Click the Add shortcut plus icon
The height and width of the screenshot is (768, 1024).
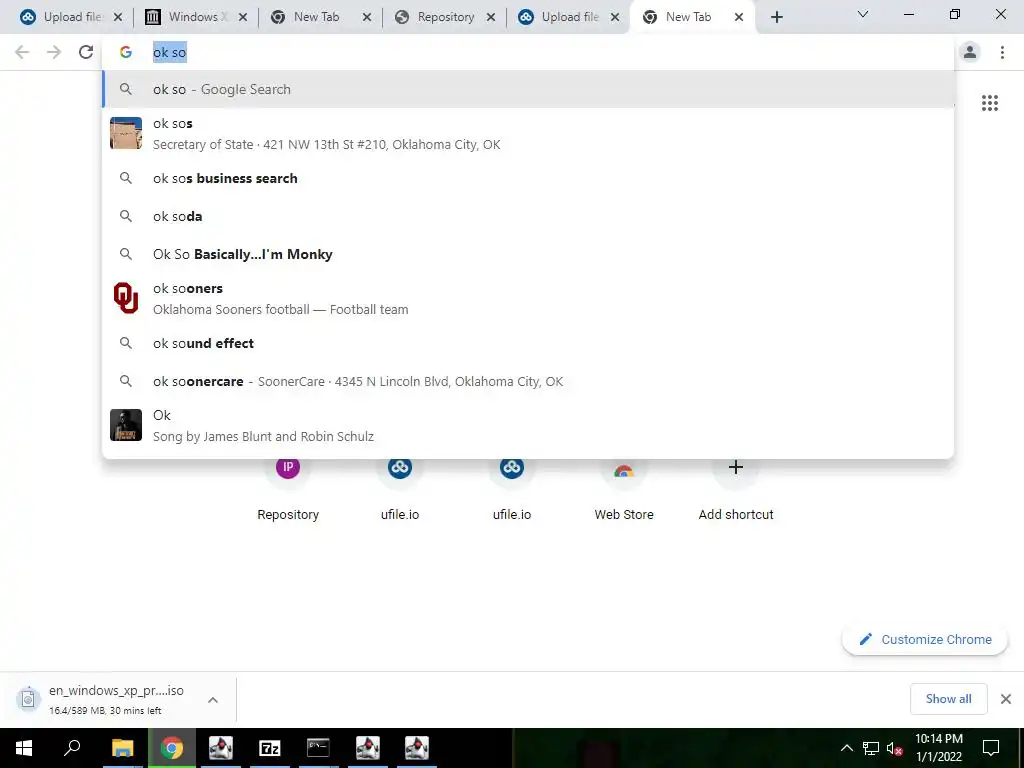coord(736,467)
